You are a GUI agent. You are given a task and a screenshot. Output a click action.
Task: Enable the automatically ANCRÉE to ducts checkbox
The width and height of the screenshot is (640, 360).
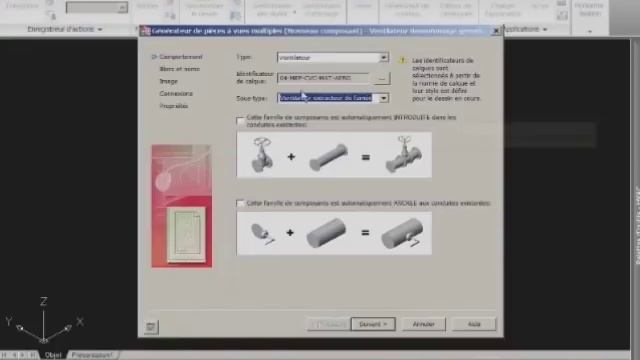(240, 203)
